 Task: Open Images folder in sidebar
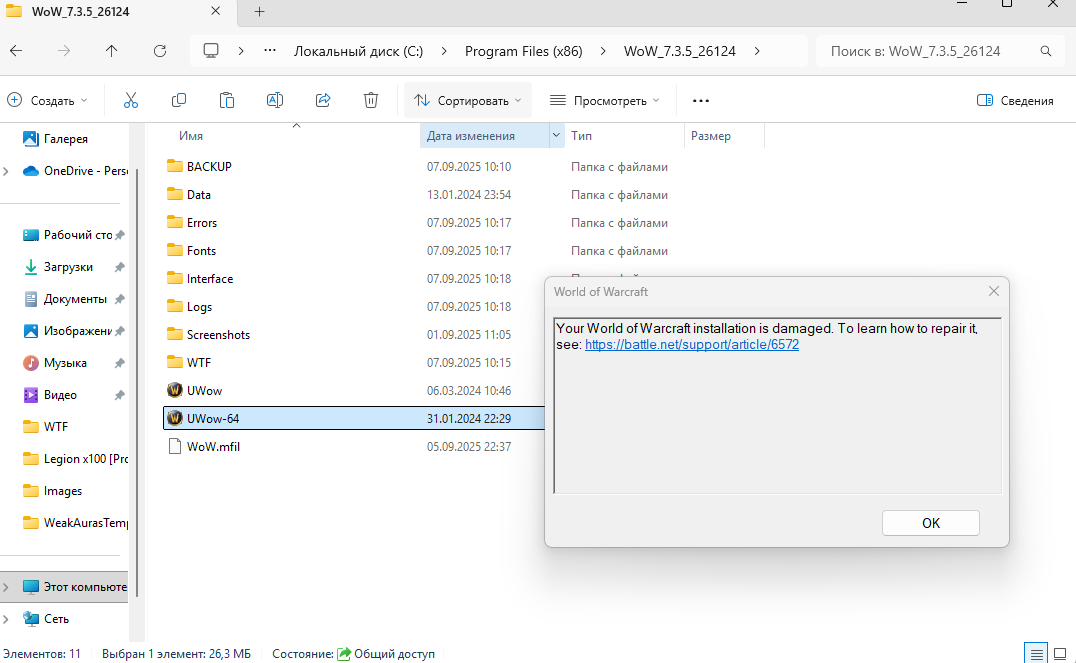[53, 491]
